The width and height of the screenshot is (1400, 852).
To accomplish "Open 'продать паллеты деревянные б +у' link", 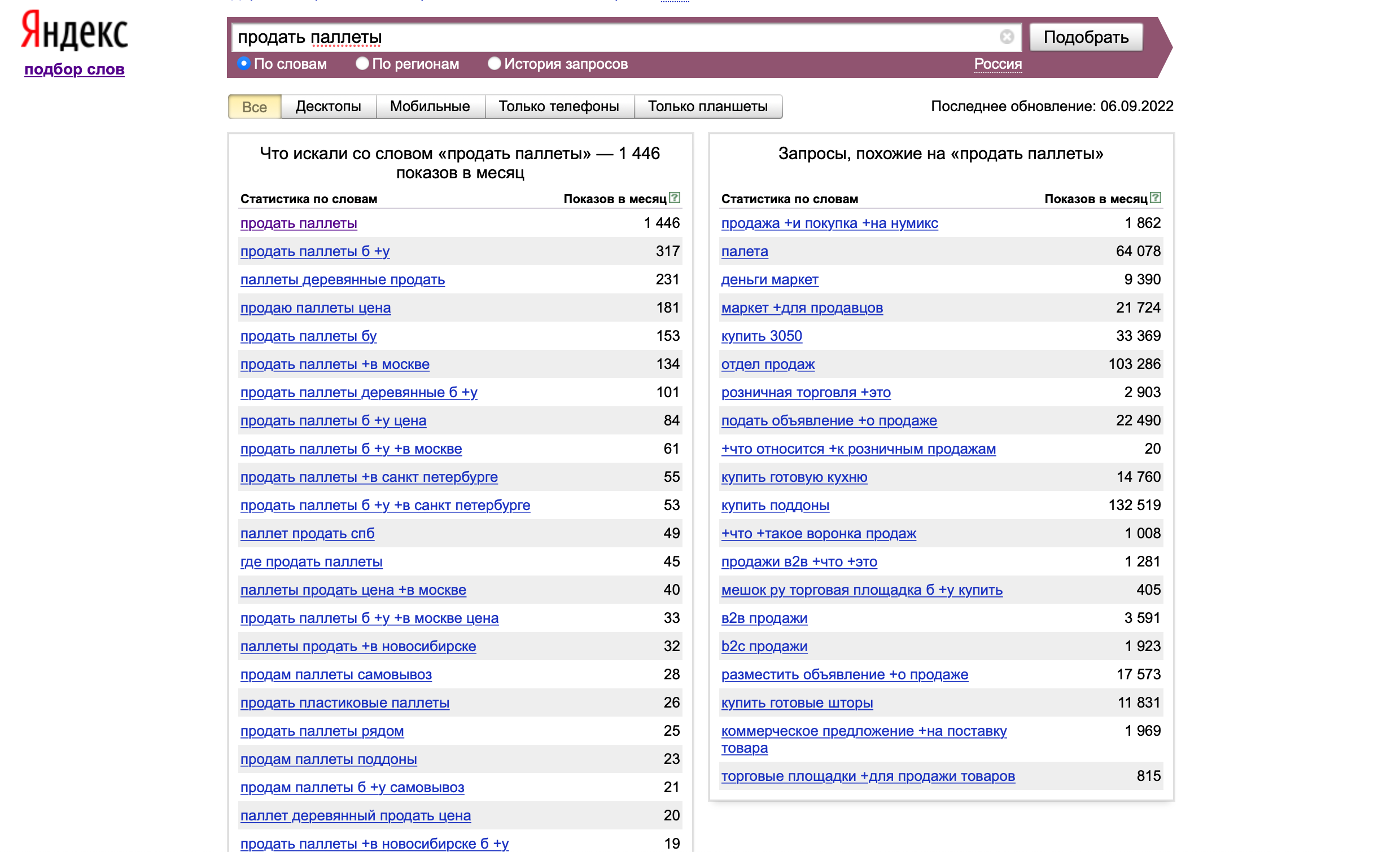I will [358, 393].
